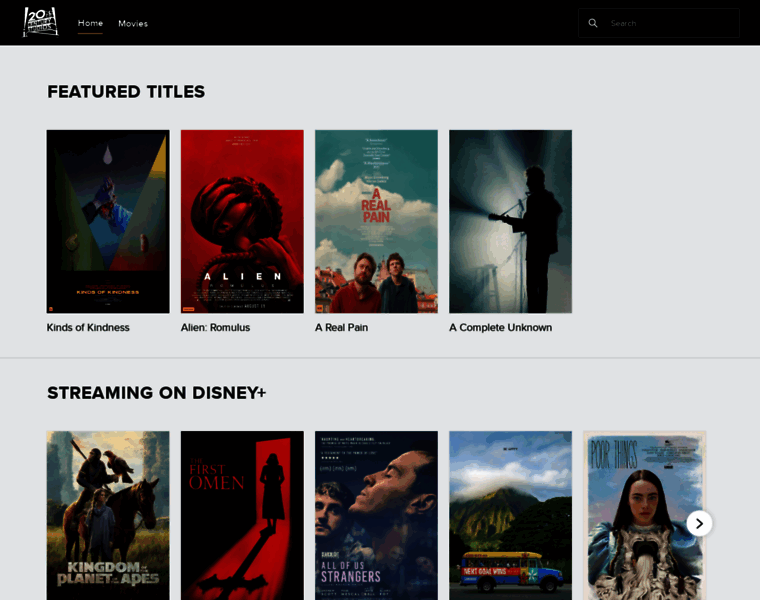
Task: Open the Kinds of Kindness poster
Action: 108,221
